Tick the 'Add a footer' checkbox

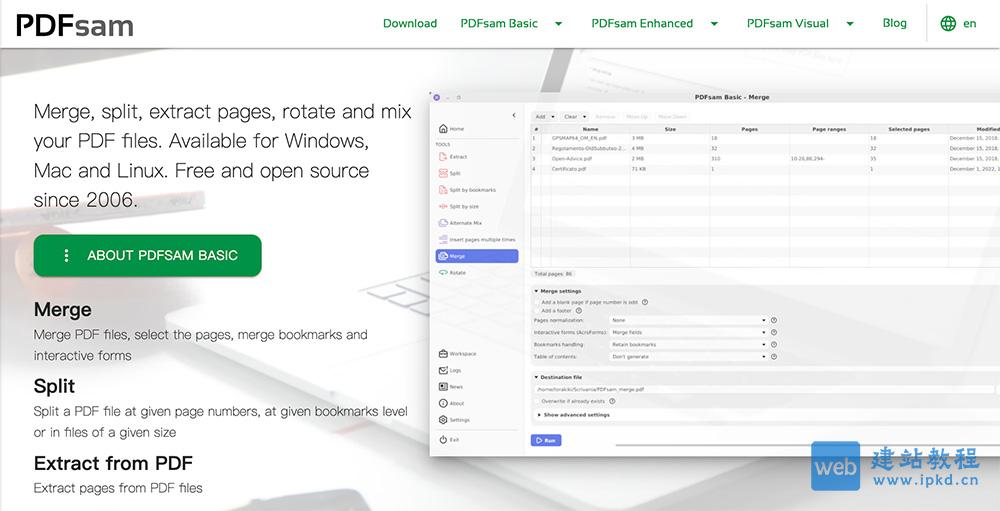coord(536,311)
